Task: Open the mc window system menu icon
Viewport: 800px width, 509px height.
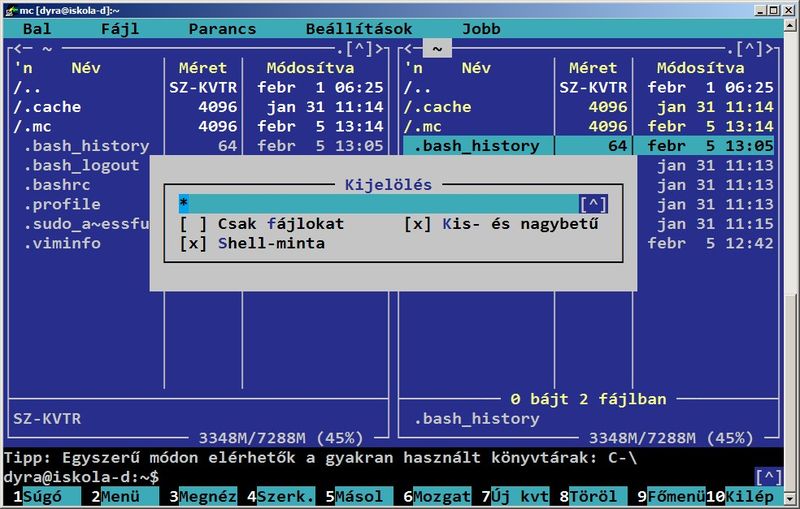Action: 10,10
